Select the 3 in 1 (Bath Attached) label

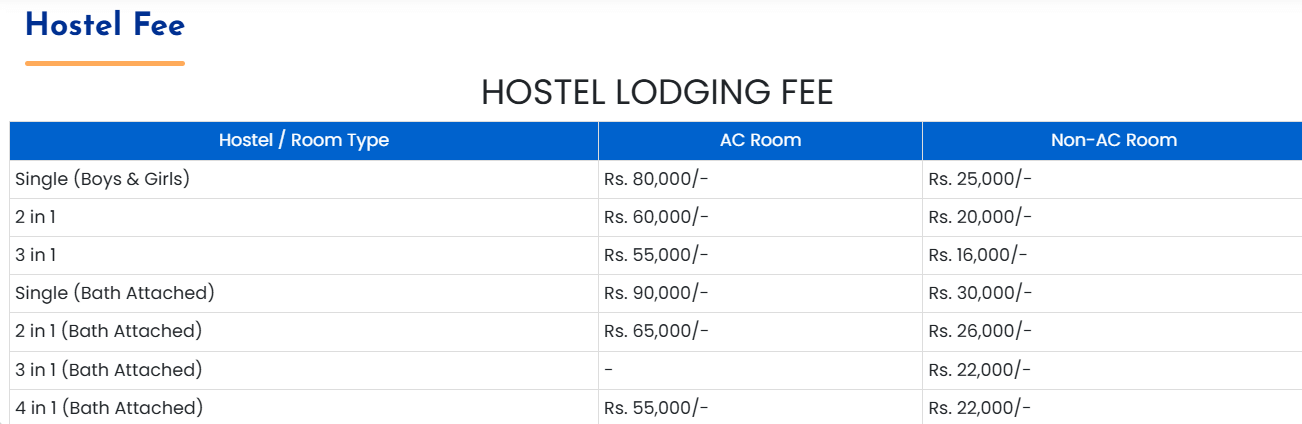pyautogui.click(x=108, y=370)
